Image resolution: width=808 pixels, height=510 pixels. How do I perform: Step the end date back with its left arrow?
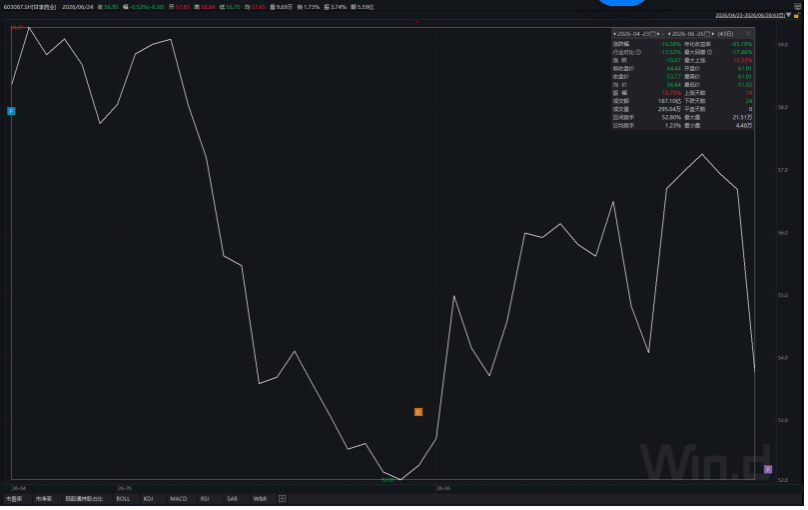click(x=669, y=33)
